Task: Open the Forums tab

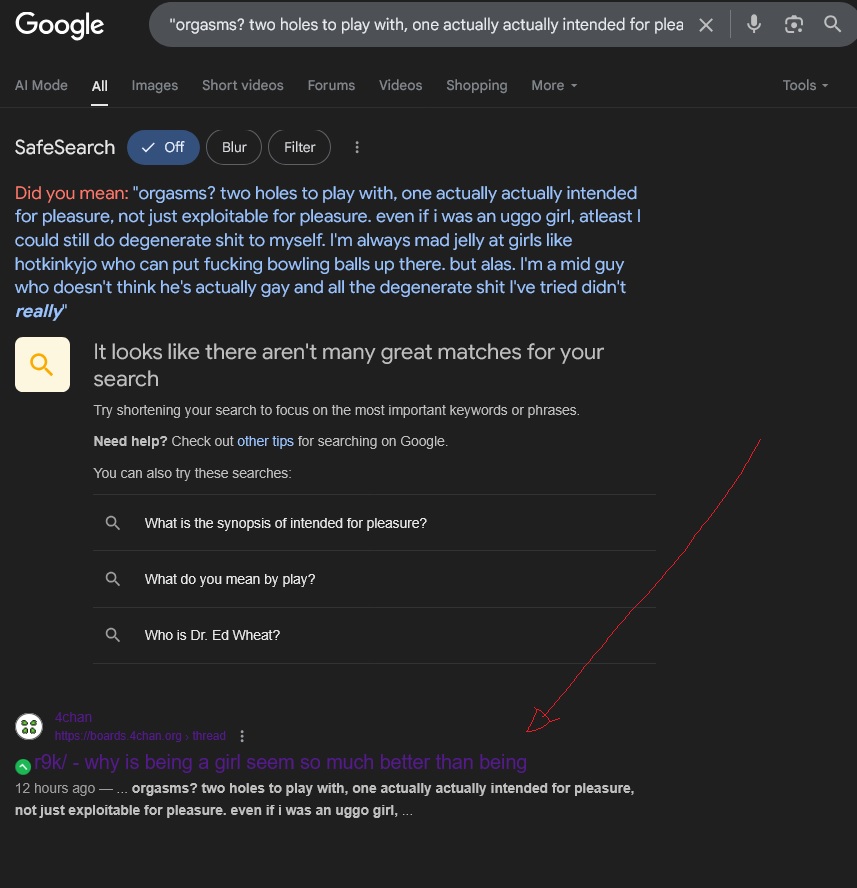Action: coord(331,86)
